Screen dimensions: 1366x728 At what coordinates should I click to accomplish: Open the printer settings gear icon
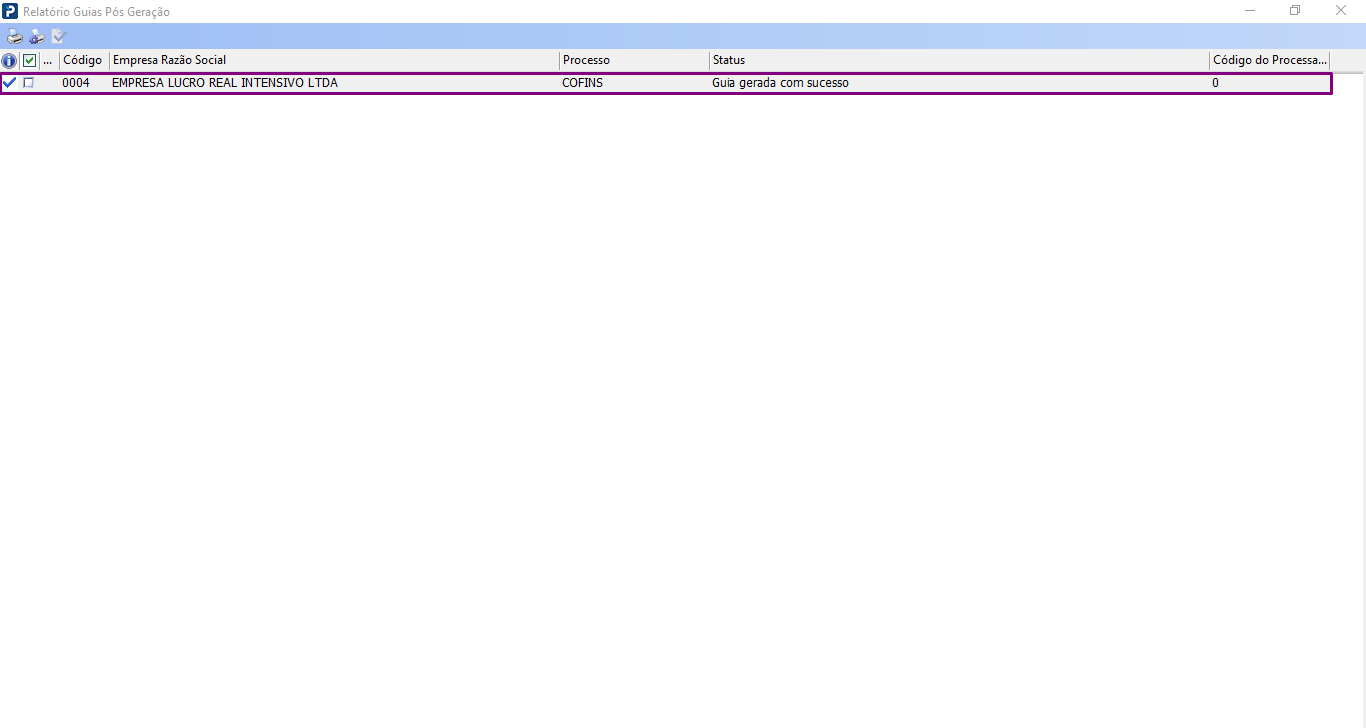click(x=36, y=37)
